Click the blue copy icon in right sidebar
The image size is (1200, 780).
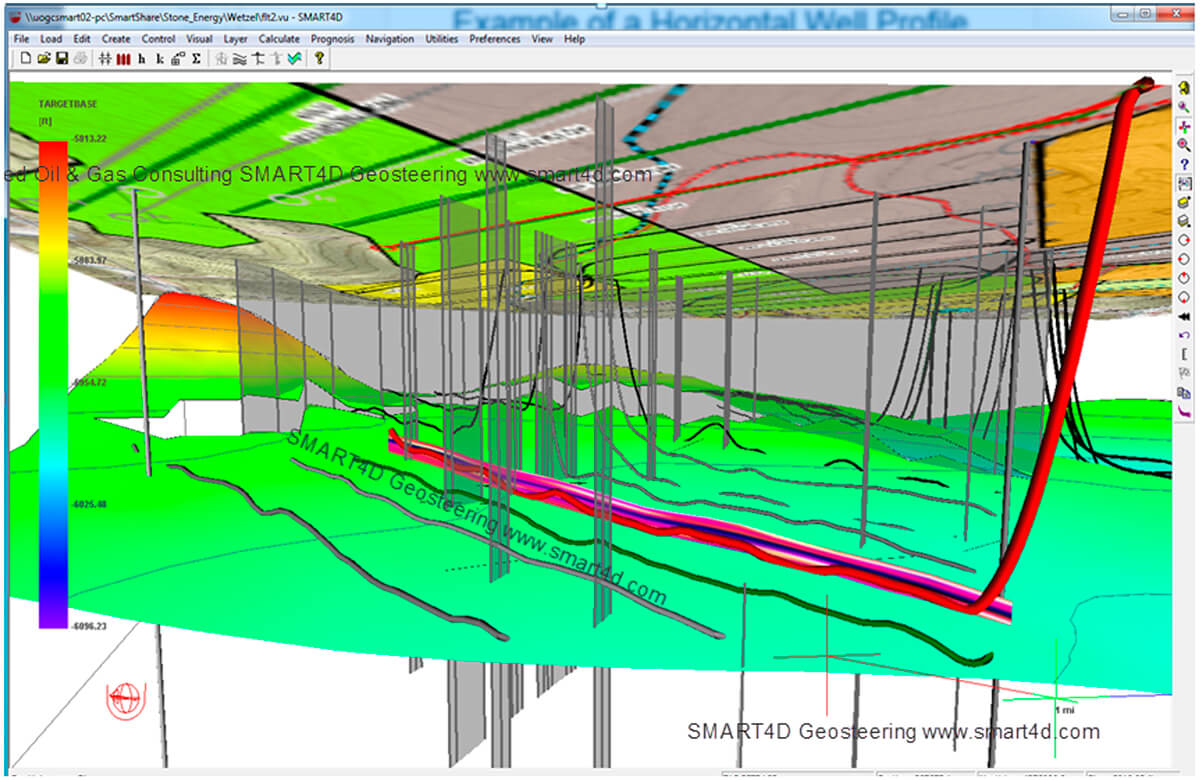[1184, 393]
